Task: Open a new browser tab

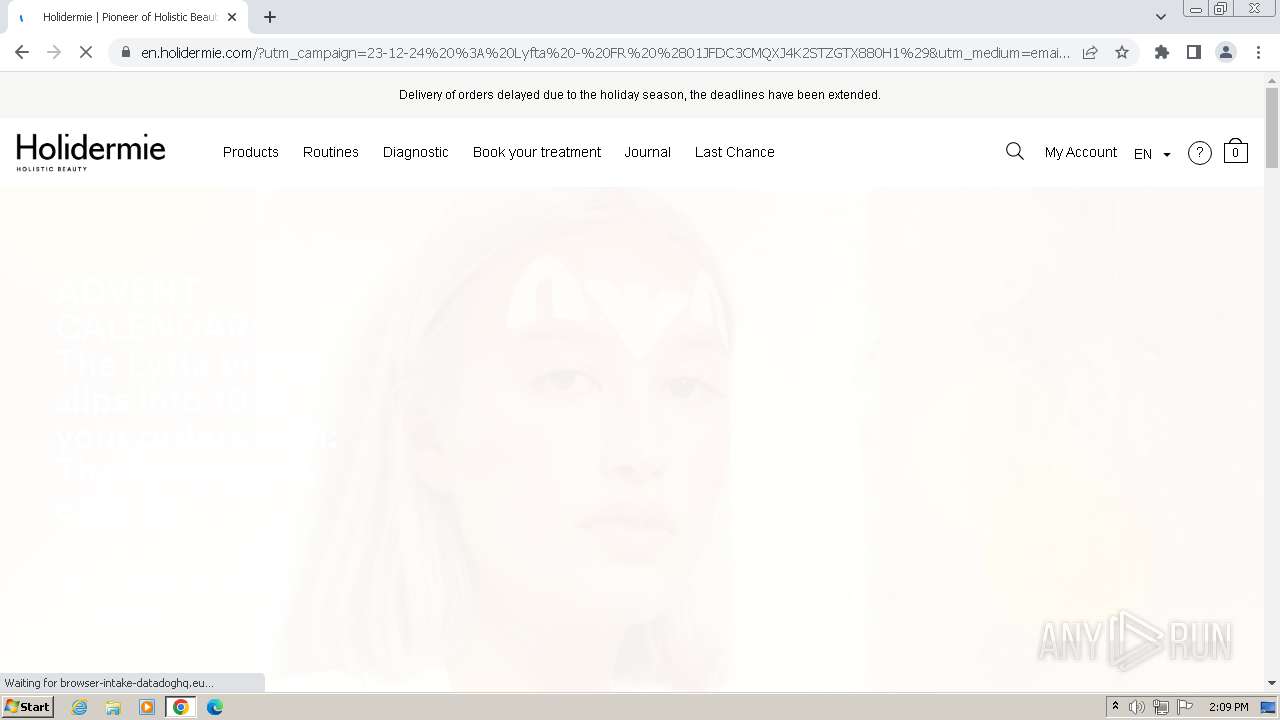Action: [x=270, y=17]
